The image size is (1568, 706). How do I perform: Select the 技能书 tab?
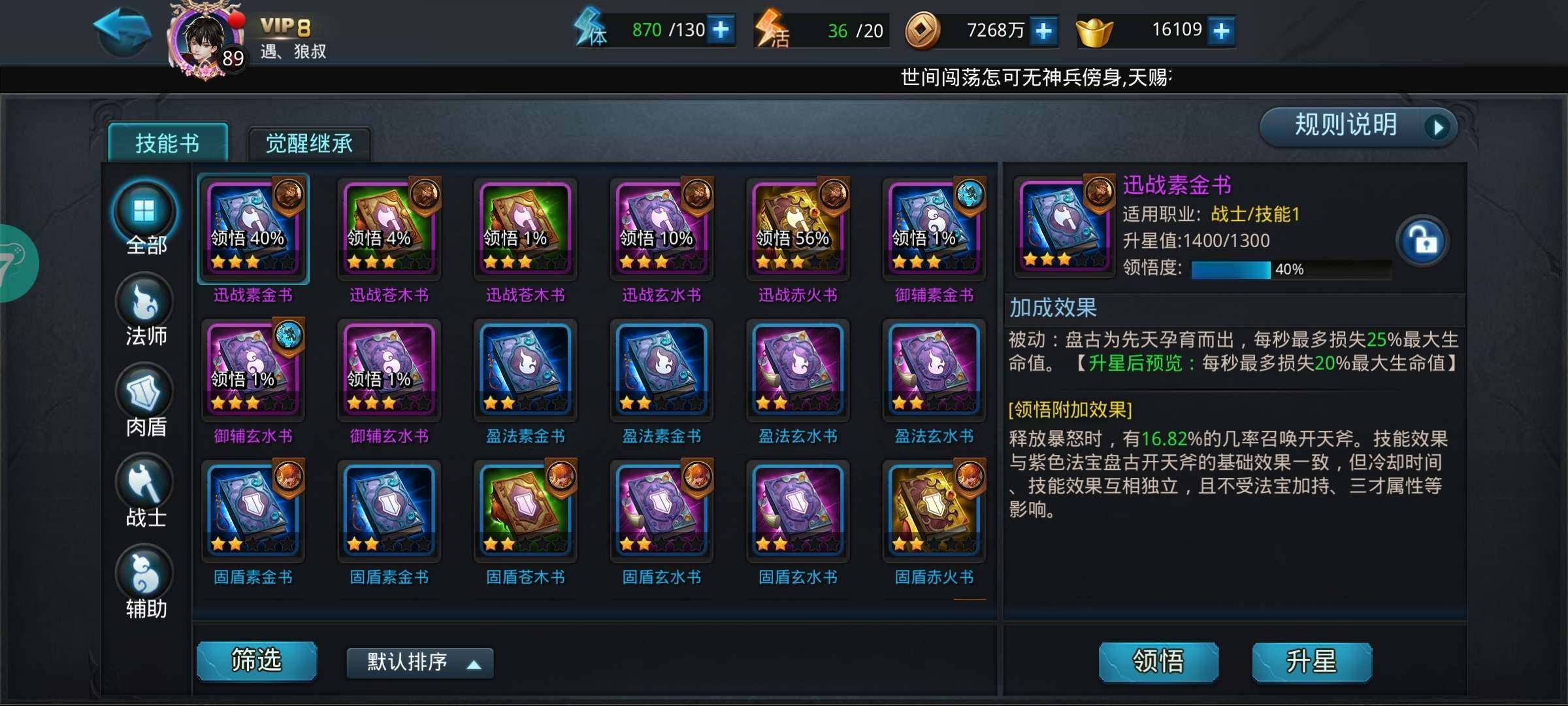click(168, 143)
